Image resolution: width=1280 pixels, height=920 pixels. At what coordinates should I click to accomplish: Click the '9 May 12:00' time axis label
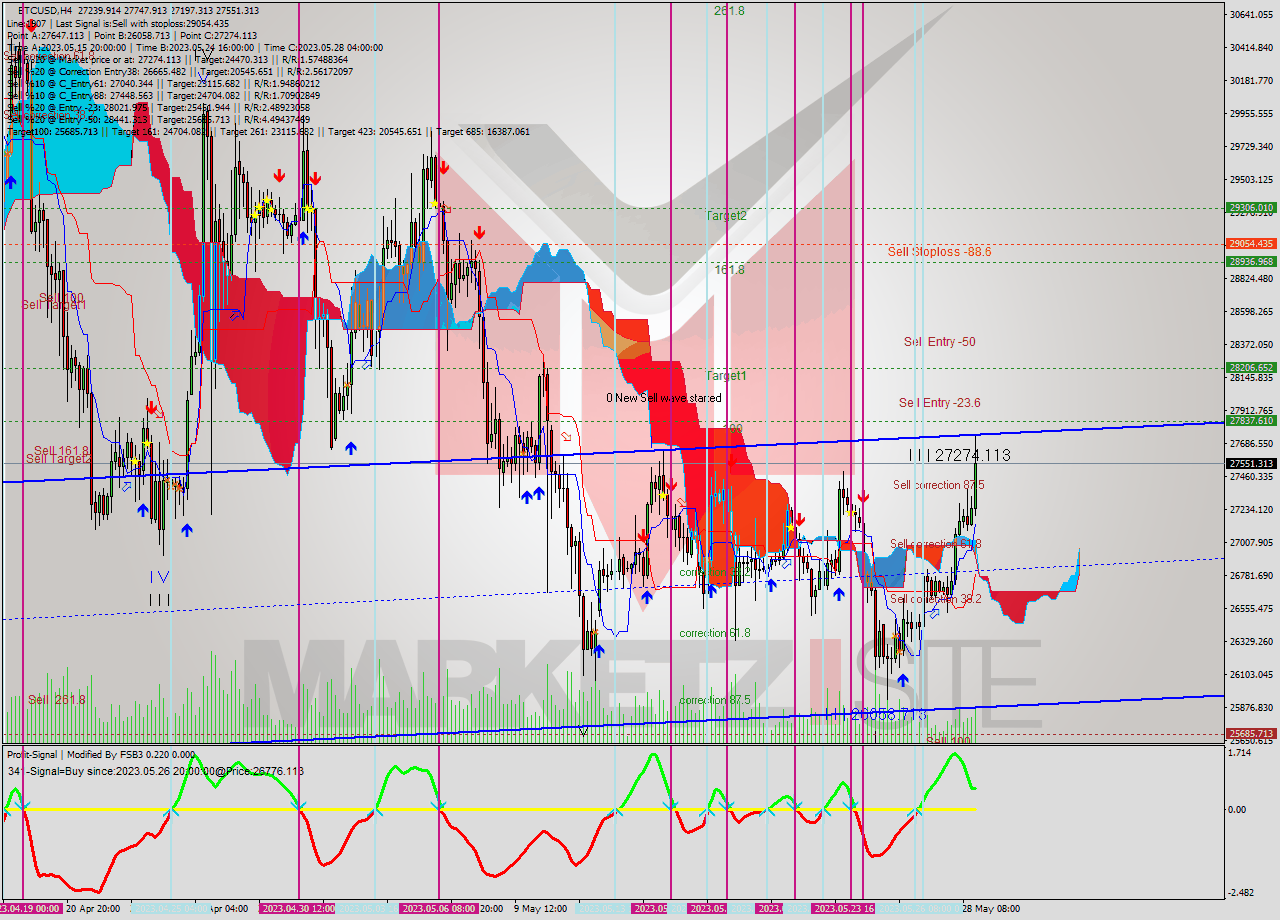(540, 908)
